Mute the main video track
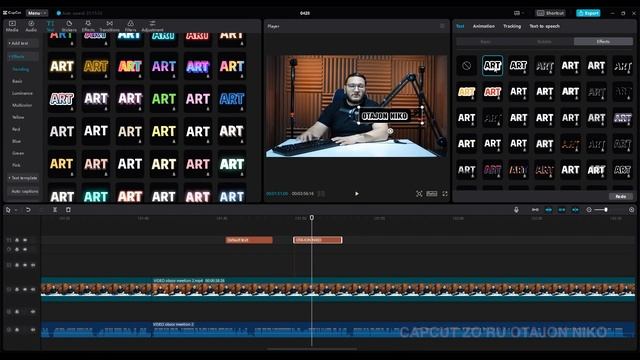This screenshot has width=640, height=360. pyautogui.click(x=33, y=289)
